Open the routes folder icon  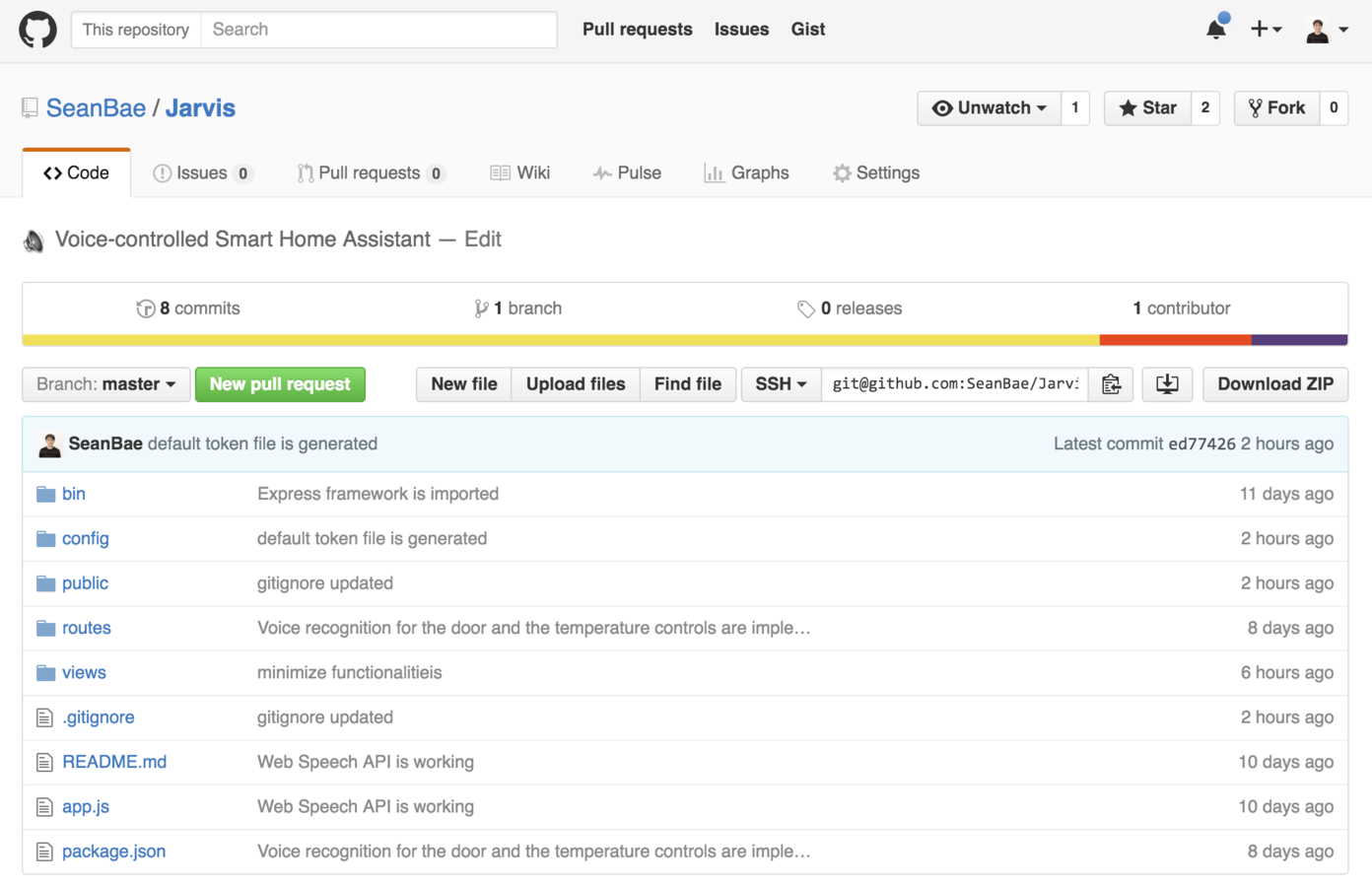coord(45,628)
